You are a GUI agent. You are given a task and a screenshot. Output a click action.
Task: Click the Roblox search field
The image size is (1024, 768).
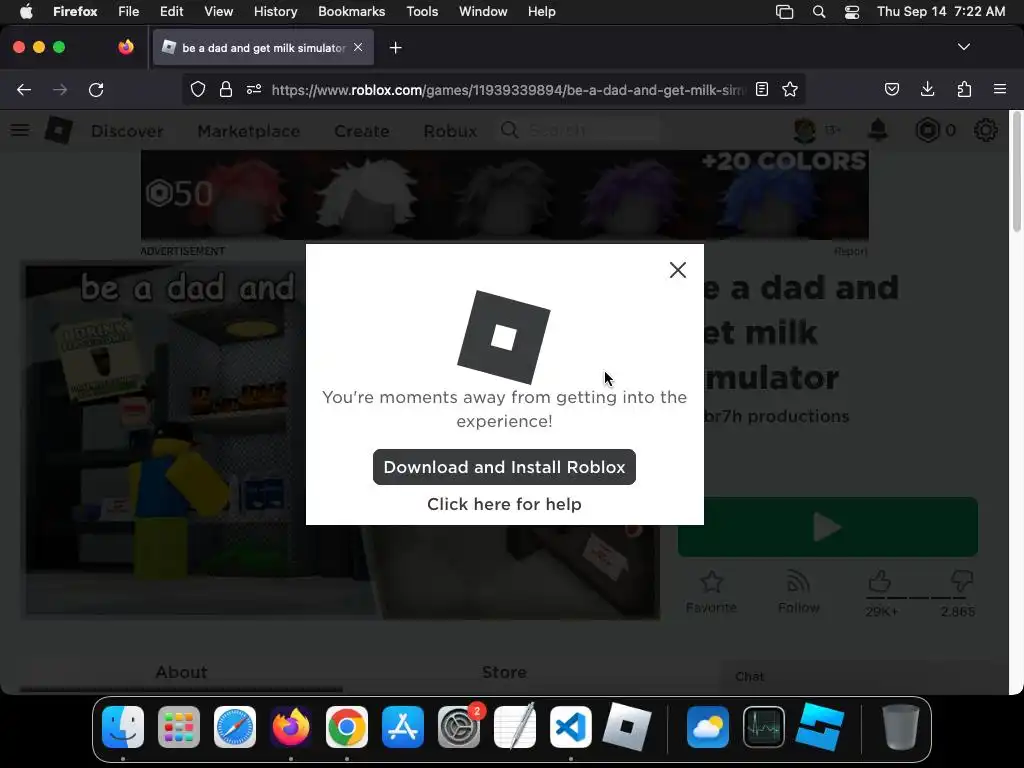click(579, 130)
